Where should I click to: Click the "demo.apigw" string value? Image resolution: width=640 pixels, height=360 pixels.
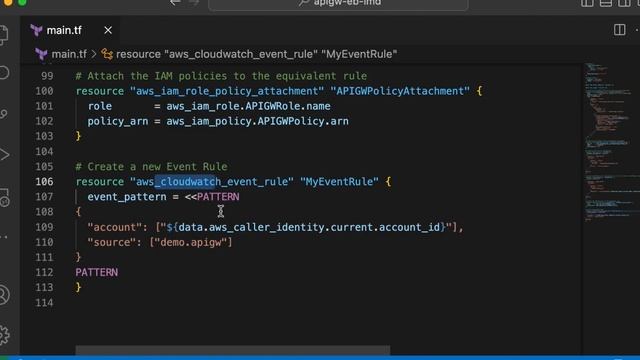[191, 242]
